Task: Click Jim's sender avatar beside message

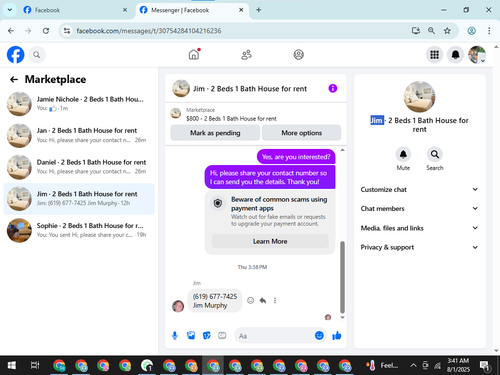Action: [178, 306]
